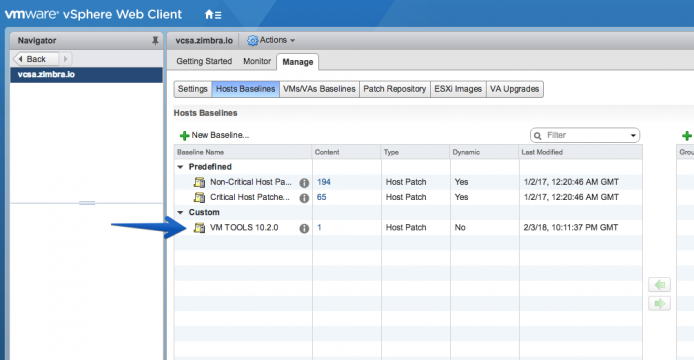The height and width of the screenshot is (360, 694).
Task: Collapse the Custom baselines group
Action: 180,213
